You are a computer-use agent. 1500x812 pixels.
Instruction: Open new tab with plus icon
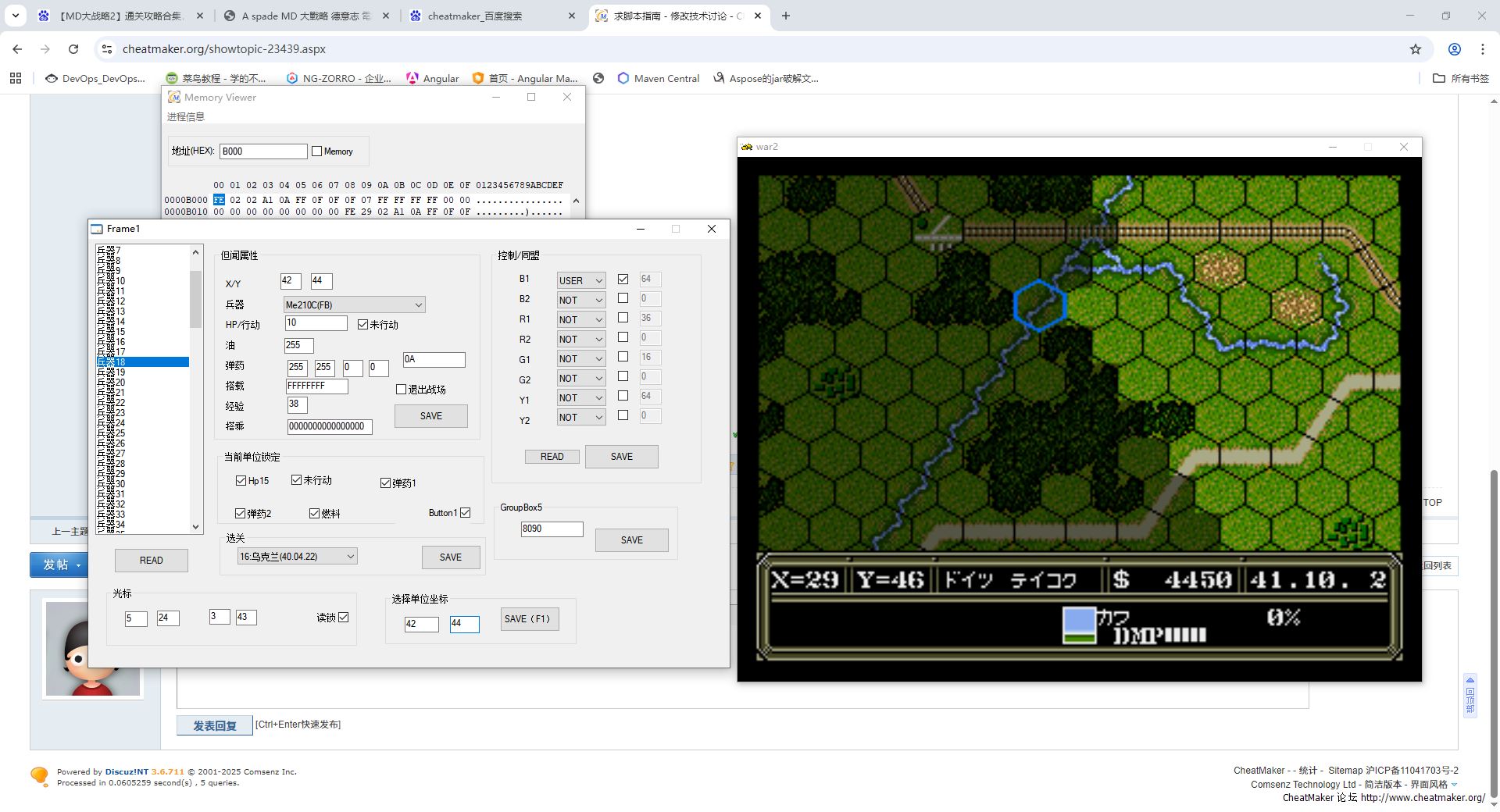785,16
